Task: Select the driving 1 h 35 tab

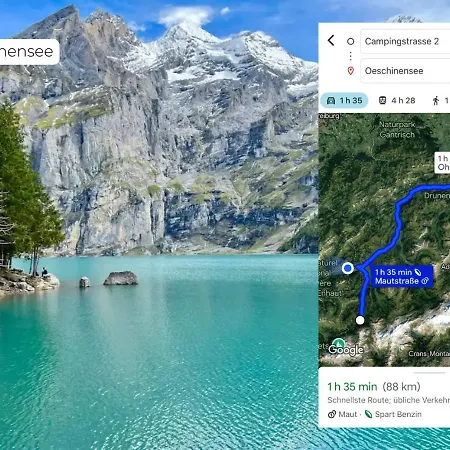Action: pos(344,100)
